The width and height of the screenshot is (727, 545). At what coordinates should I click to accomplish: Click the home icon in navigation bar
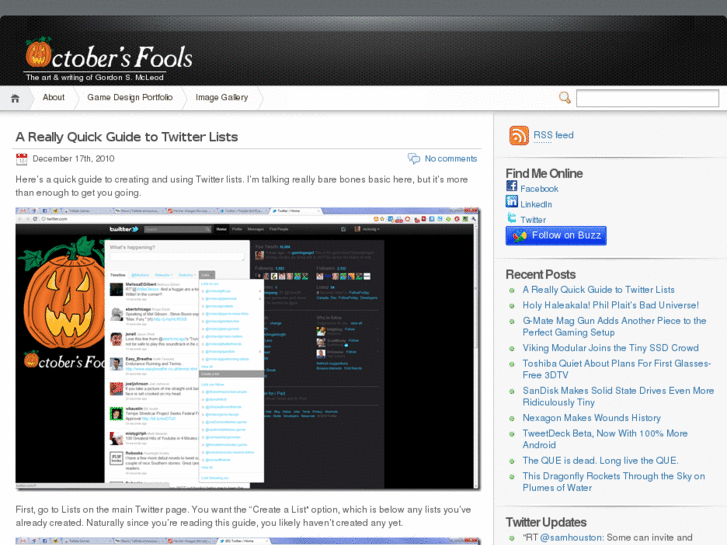pos(15,98)
